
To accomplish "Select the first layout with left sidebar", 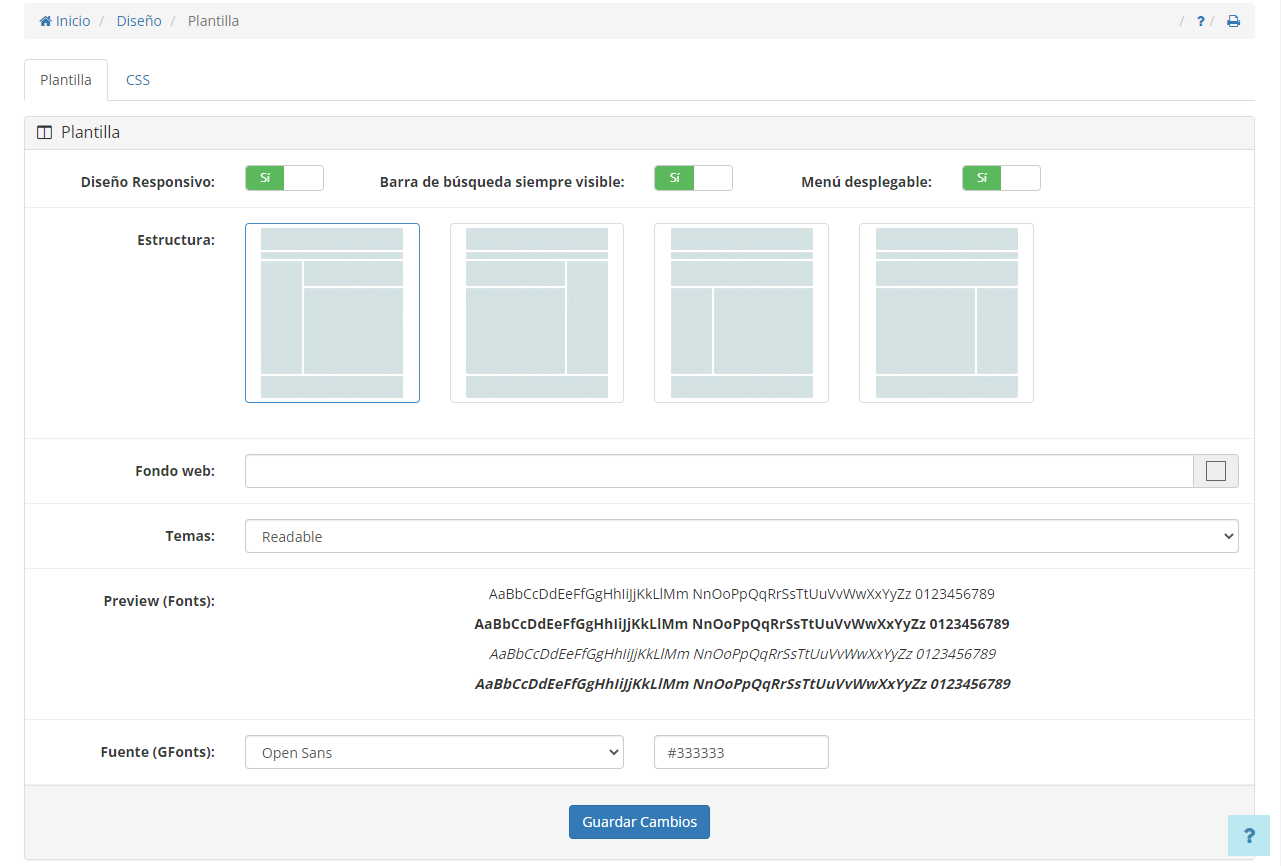I will pos(332,313).
